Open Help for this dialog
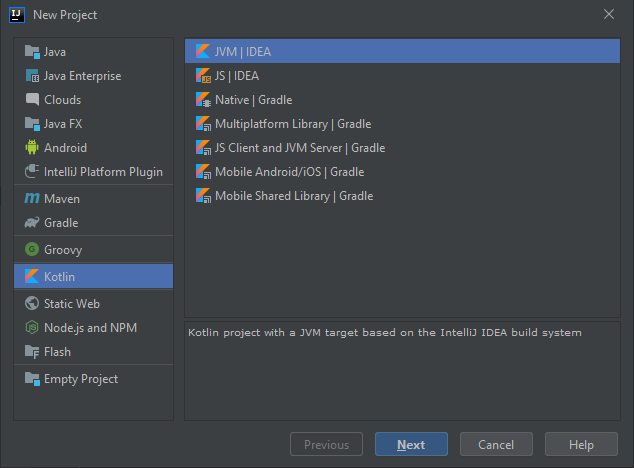Viewport: 634px width, 468px height. 581,445
